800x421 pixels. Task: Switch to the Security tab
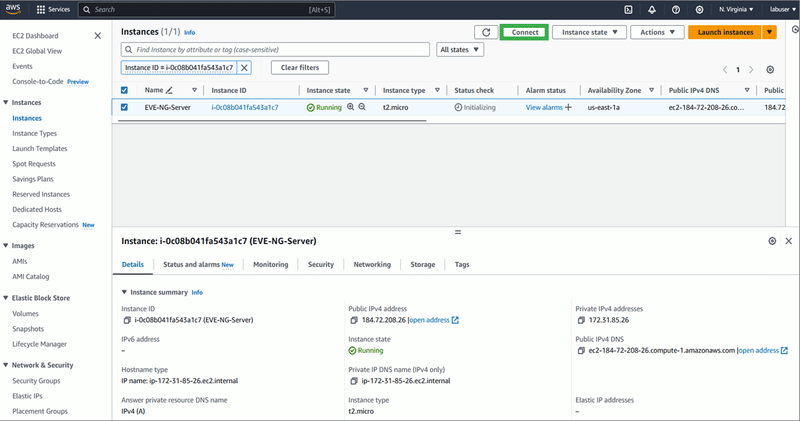click(320, 264)
